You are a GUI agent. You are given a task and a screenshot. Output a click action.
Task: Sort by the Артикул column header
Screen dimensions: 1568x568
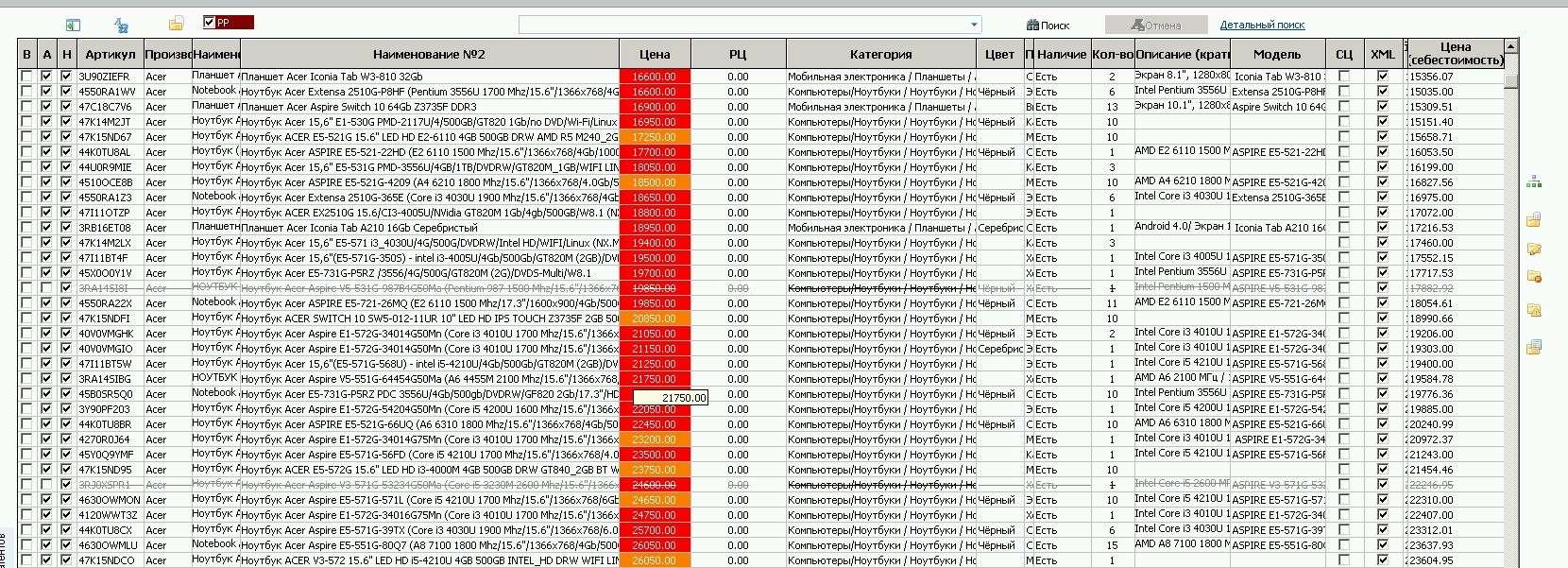pyautogui.click(x=110, y=54)
